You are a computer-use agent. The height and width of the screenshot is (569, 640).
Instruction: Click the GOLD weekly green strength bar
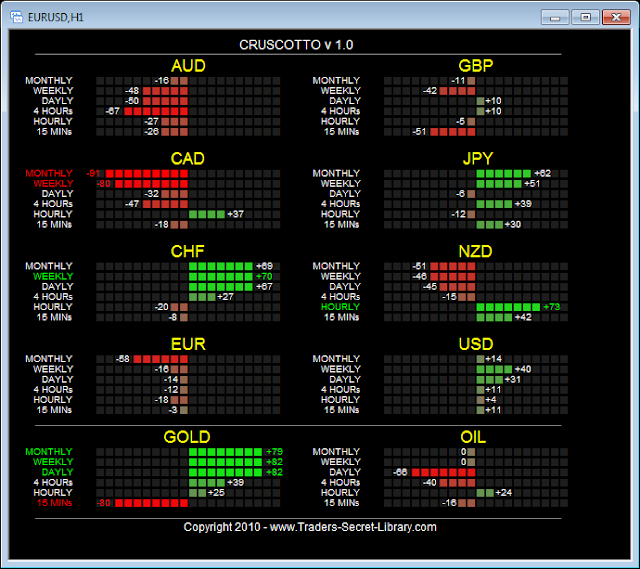tap(225, 462)
